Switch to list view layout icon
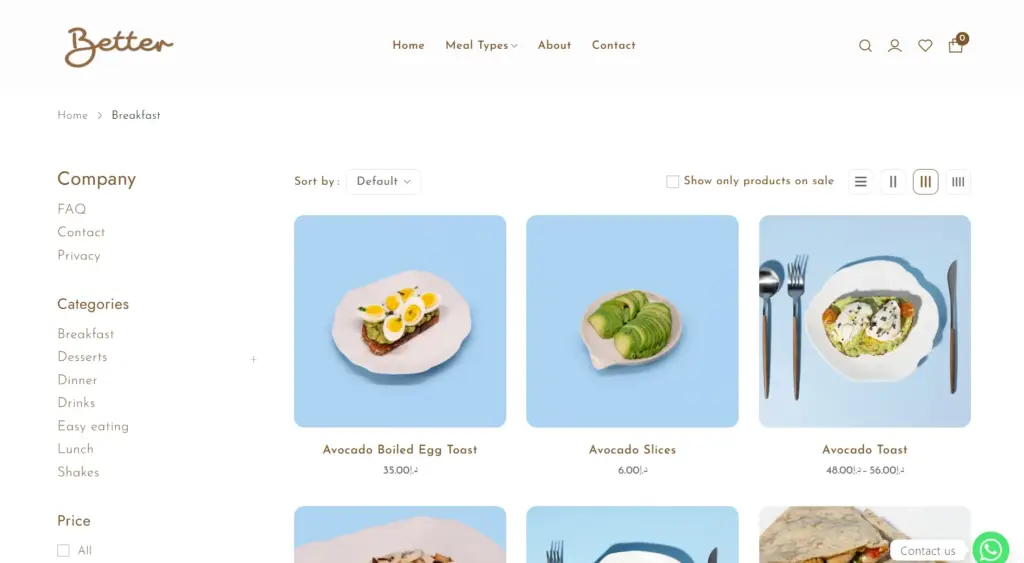Screen dimensions: 1024x563 tap(861, 182)
